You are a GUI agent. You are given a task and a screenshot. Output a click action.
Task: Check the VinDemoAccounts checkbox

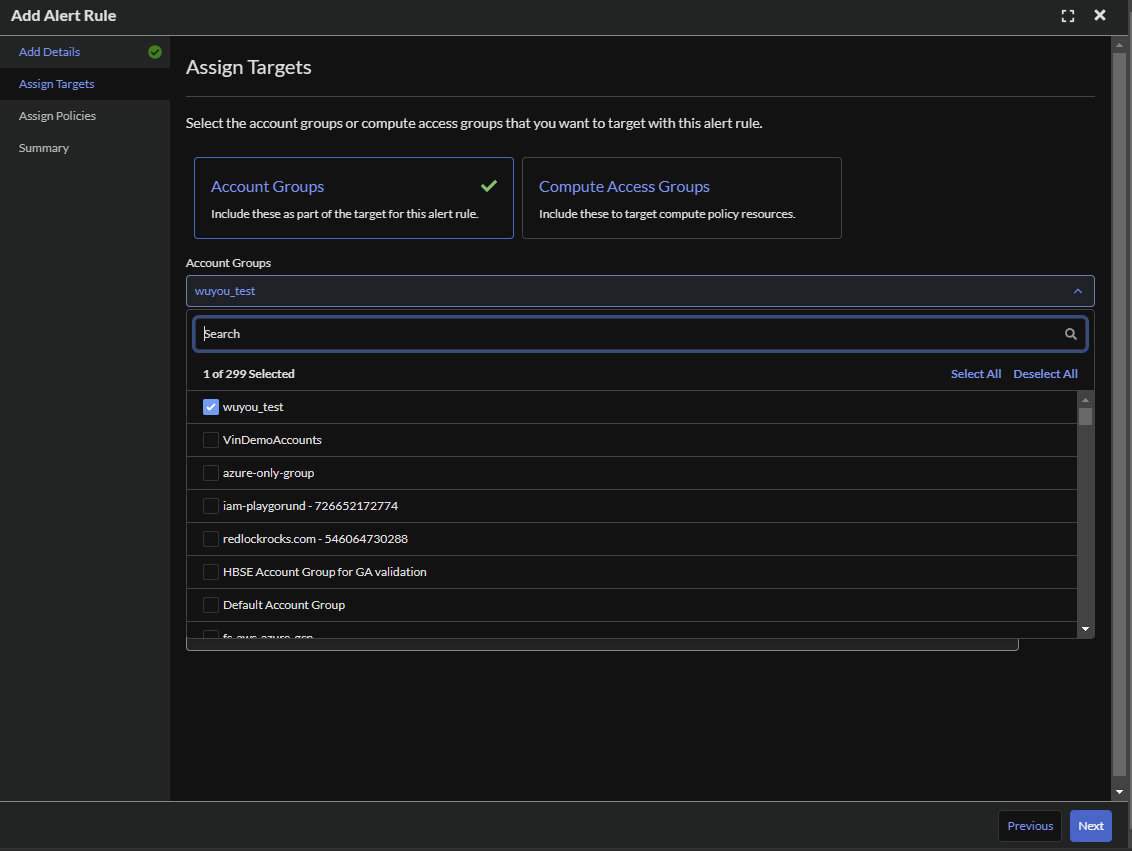pos(211,439)
